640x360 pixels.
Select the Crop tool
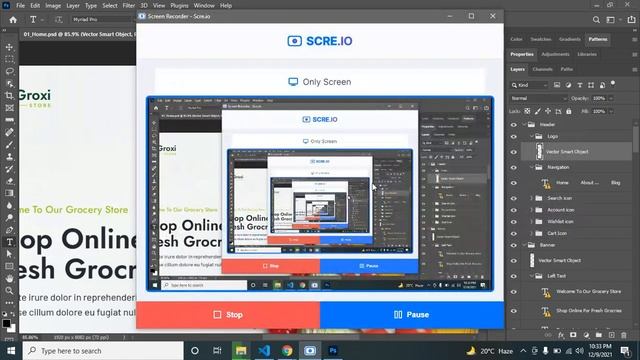[x=9, y=96]
